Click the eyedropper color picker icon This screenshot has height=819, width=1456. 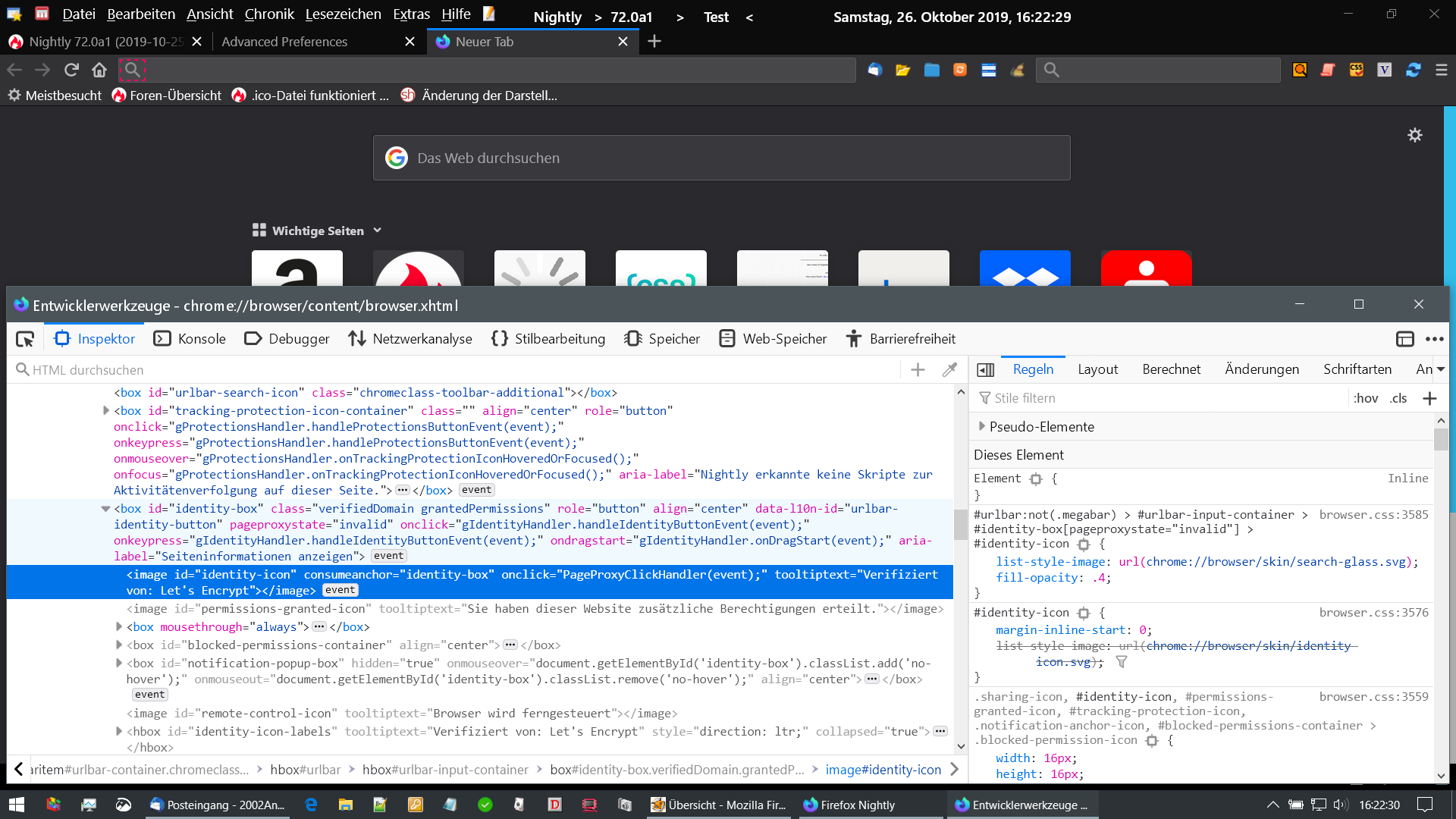point(949,370)
